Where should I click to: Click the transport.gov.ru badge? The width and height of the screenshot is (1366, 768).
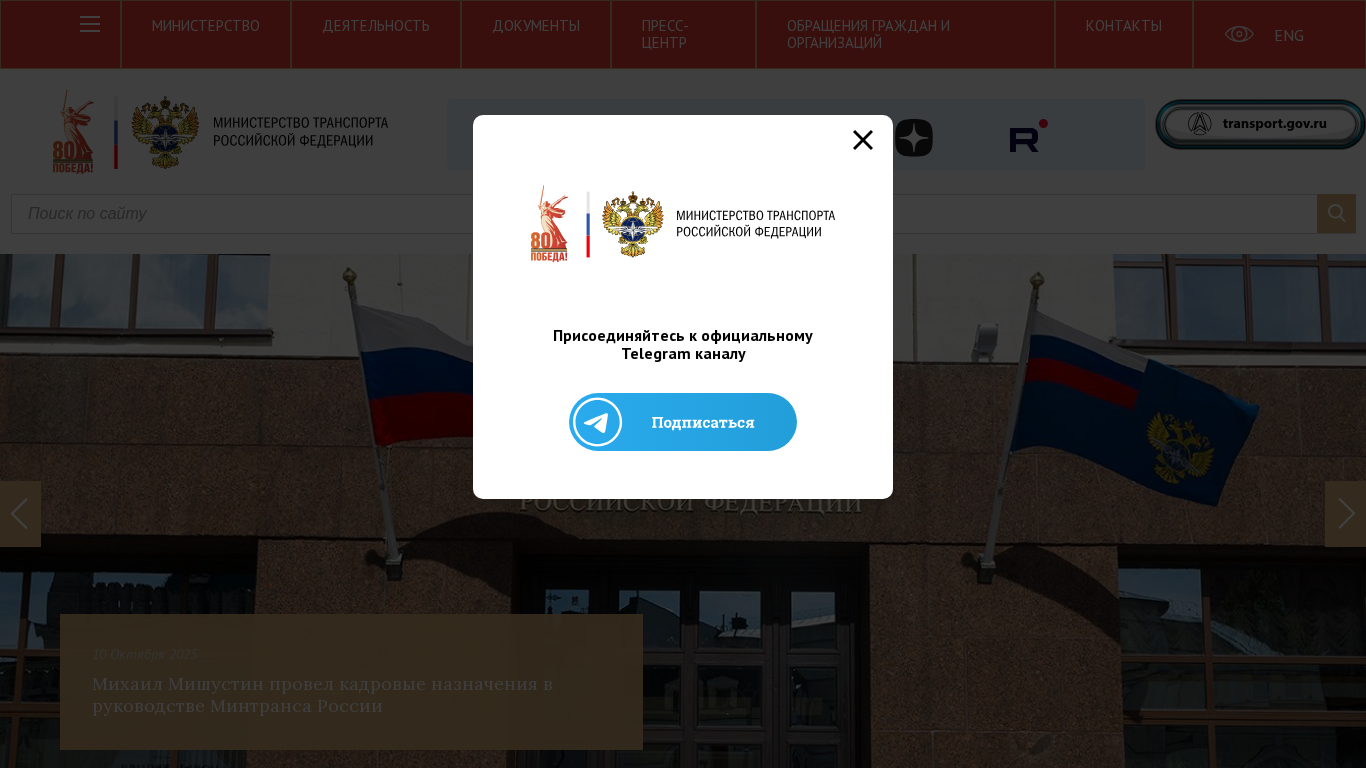tap(1260, 124)
